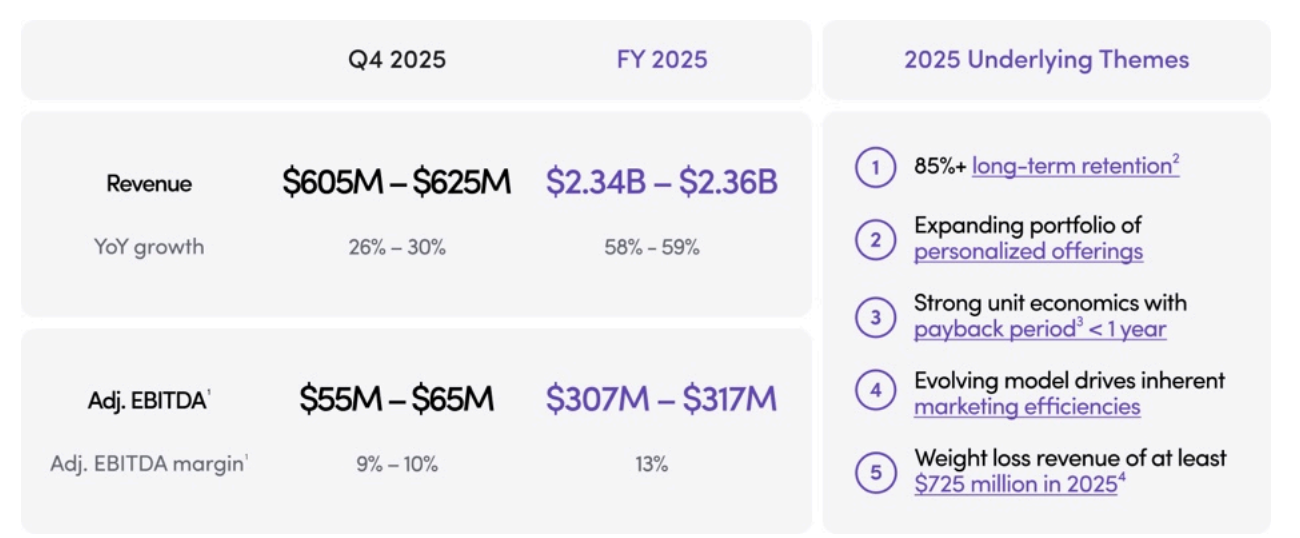This screenshot has height=538, width=1300.
Task: Click the FY Adj. EBITDA $307M – $317M value
Action: click(x=661, y=399)
